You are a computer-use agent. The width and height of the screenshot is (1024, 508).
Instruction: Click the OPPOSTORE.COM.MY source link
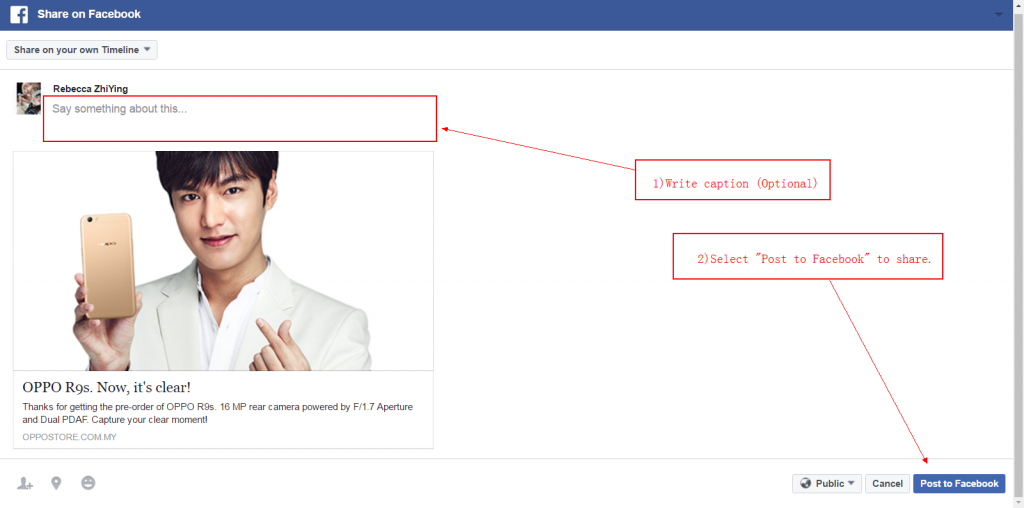[69, 437]
